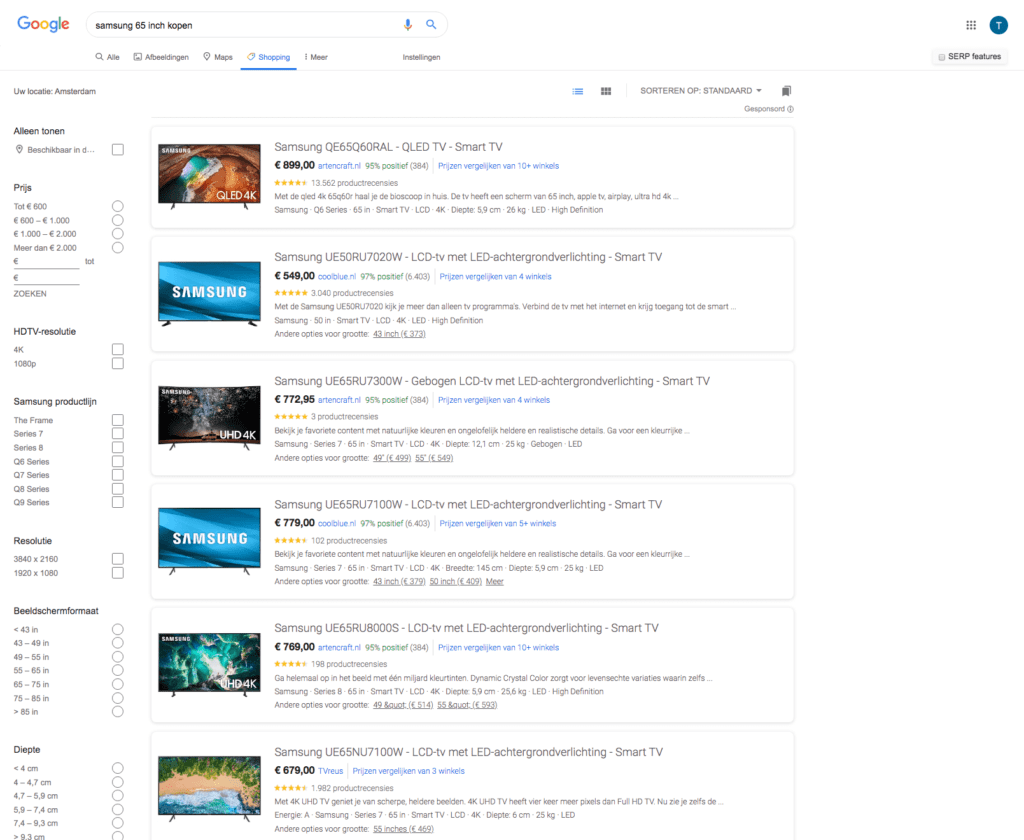1024x840 pixels.
Task: Open coolblue.nl seller link for UE65RU7100W
Action: tap(337, 524)
